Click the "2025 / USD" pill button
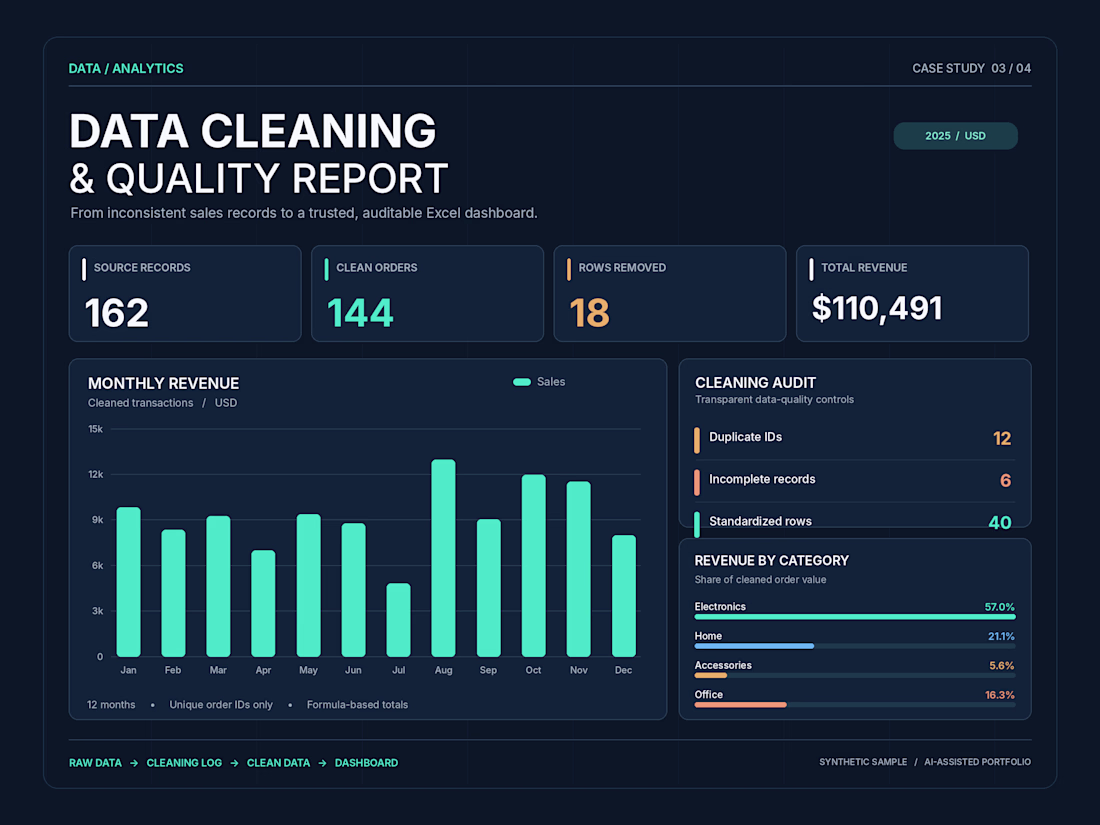This screenshot has height=825, width=1100. pos(955,136)
